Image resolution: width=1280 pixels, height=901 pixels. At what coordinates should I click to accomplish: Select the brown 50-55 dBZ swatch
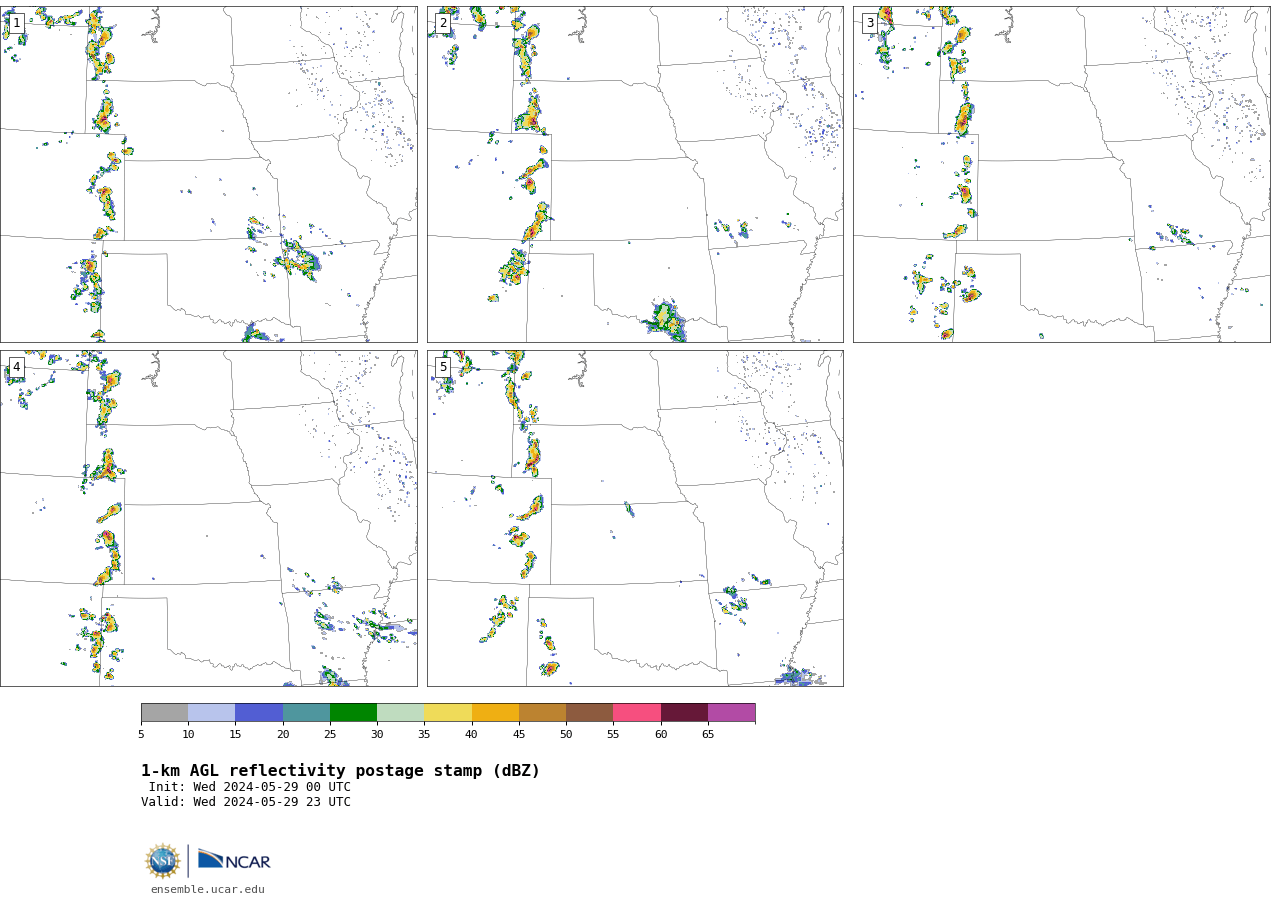click(x=590, y=713)
